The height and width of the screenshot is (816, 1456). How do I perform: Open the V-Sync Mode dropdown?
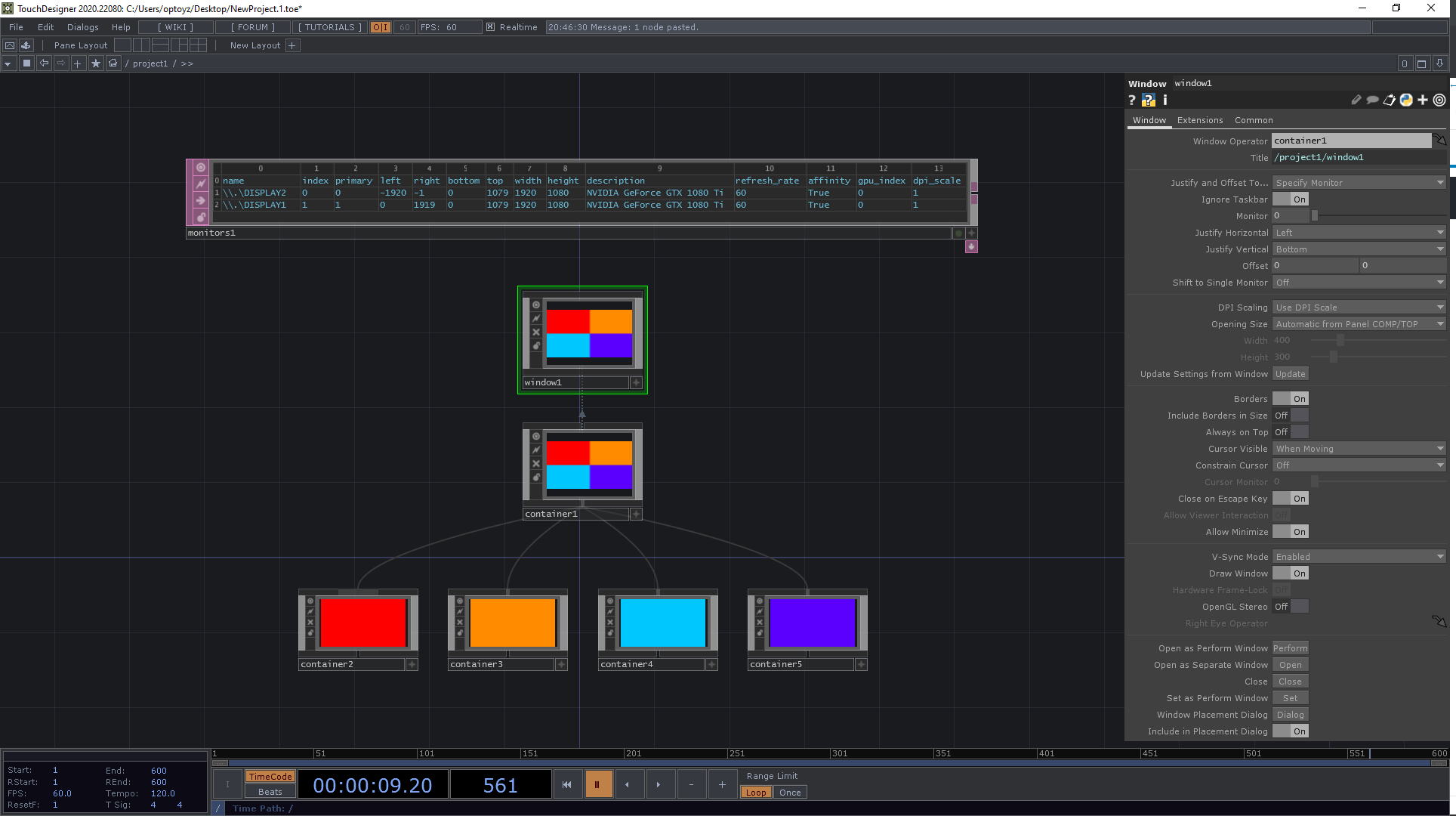pyautogui.click(x=1357, y=556)
